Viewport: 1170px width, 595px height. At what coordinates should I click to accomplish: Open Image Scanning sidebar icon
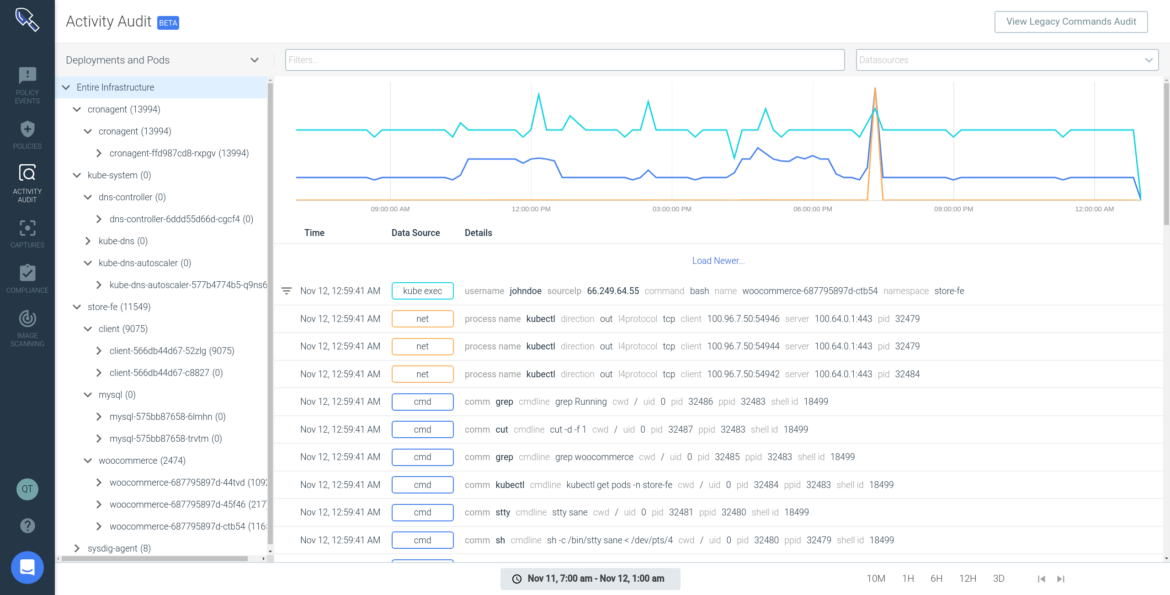[x=27, y=327]
